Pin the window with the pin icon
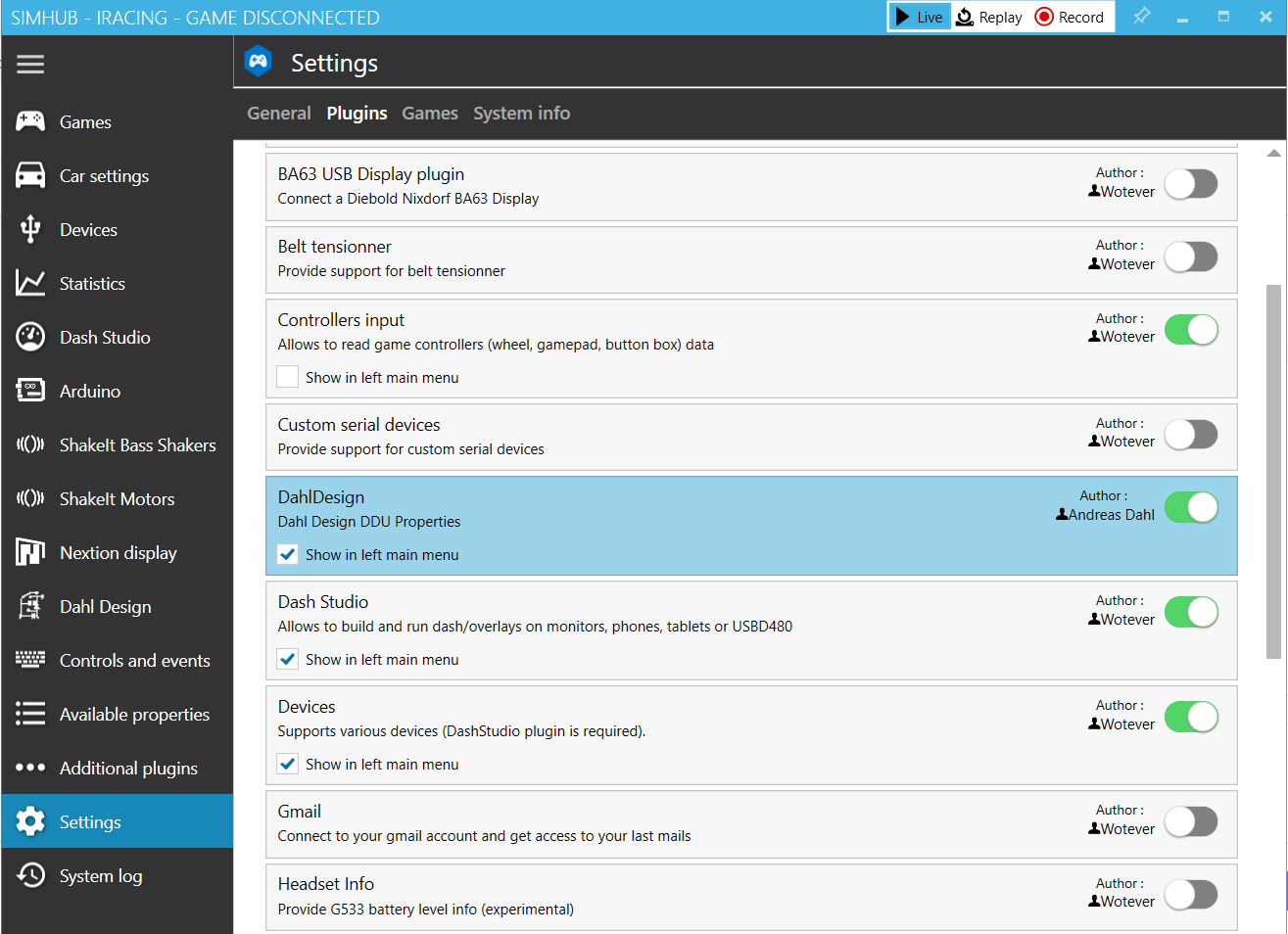This screenshot has width=1288, height=934. pyautogui.click(x=1141, y=17)
